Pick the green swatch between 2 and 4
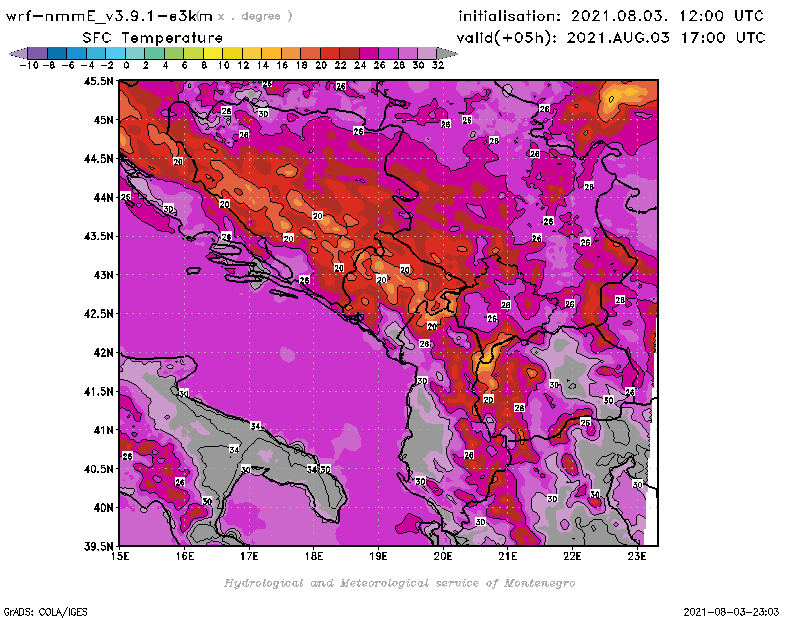This screenshot has height=618, width=800. (x=155, y=53)
